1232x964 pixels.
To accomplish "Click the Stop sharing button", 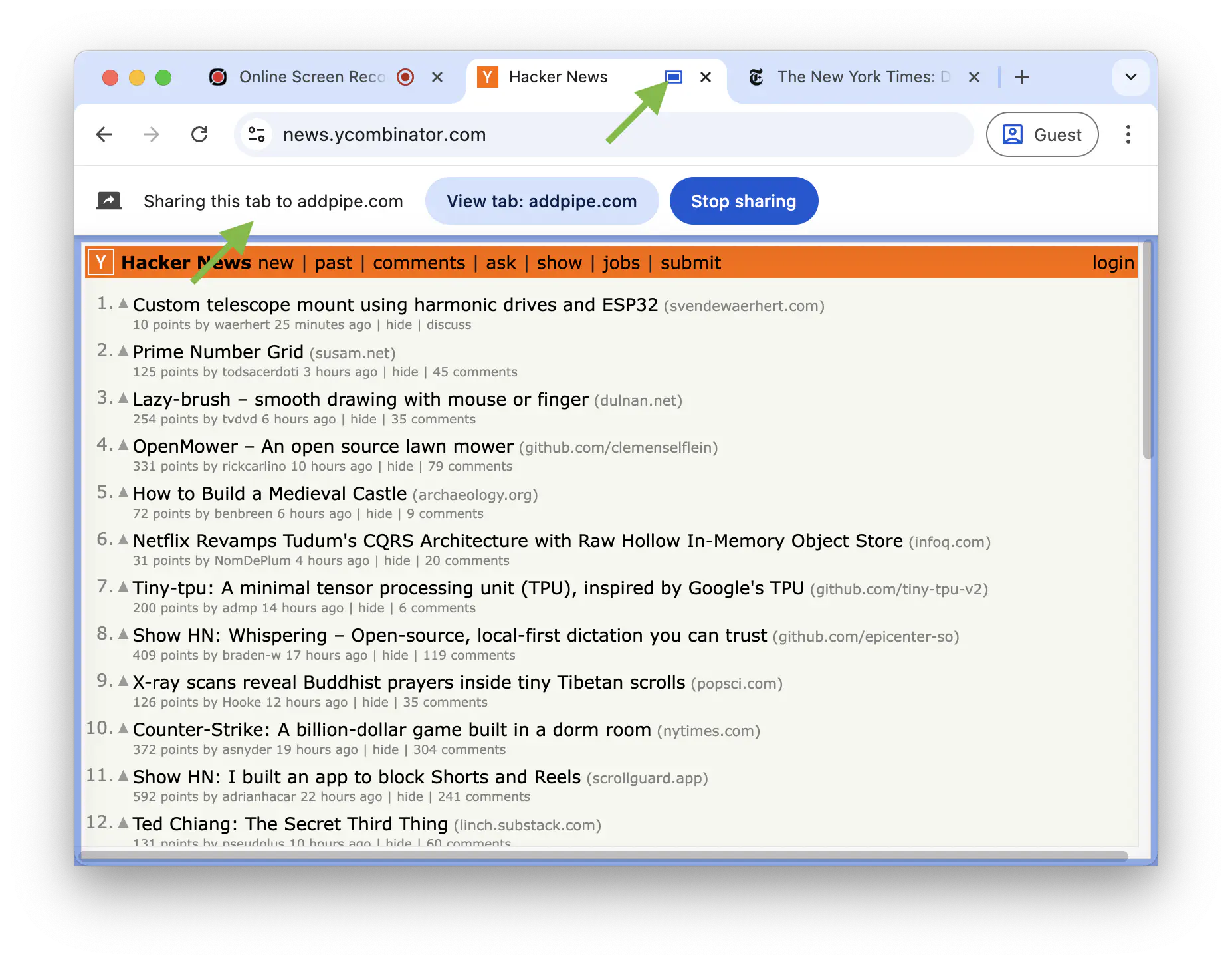I will tap(744, 201).
